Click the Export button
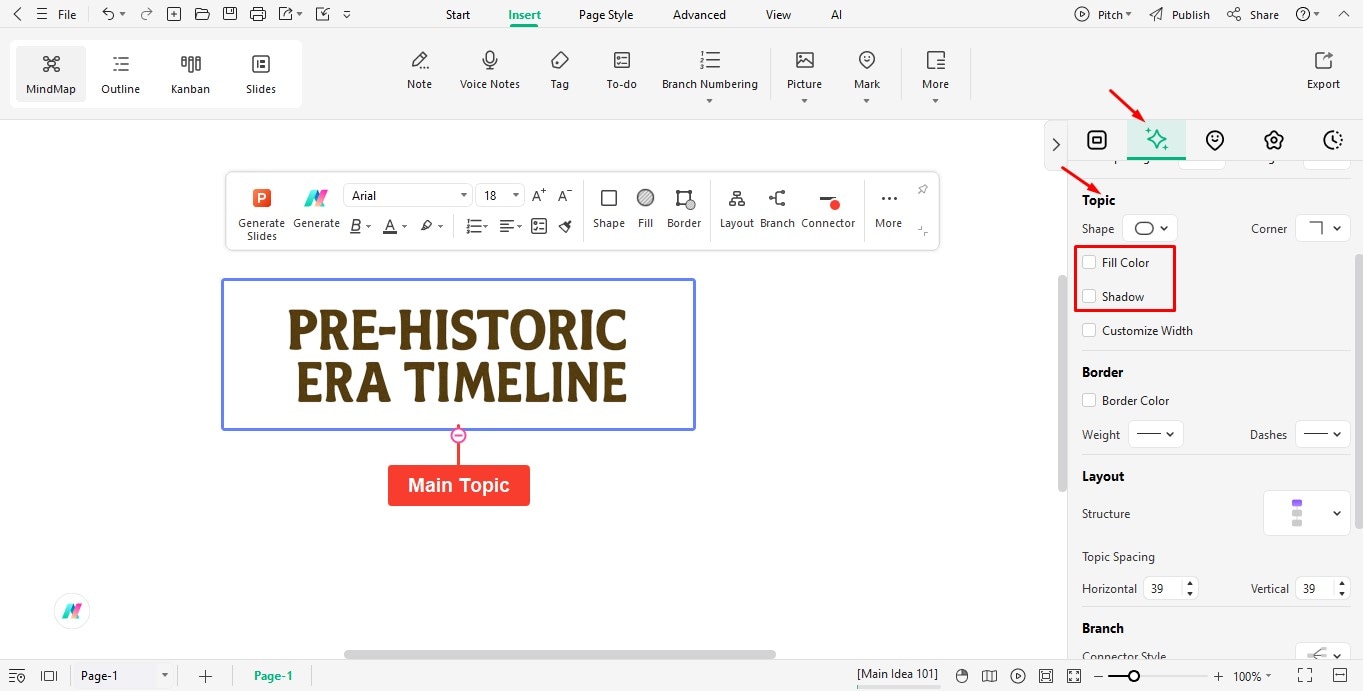Screen dimensions: 1363x691 point(1323,71)
